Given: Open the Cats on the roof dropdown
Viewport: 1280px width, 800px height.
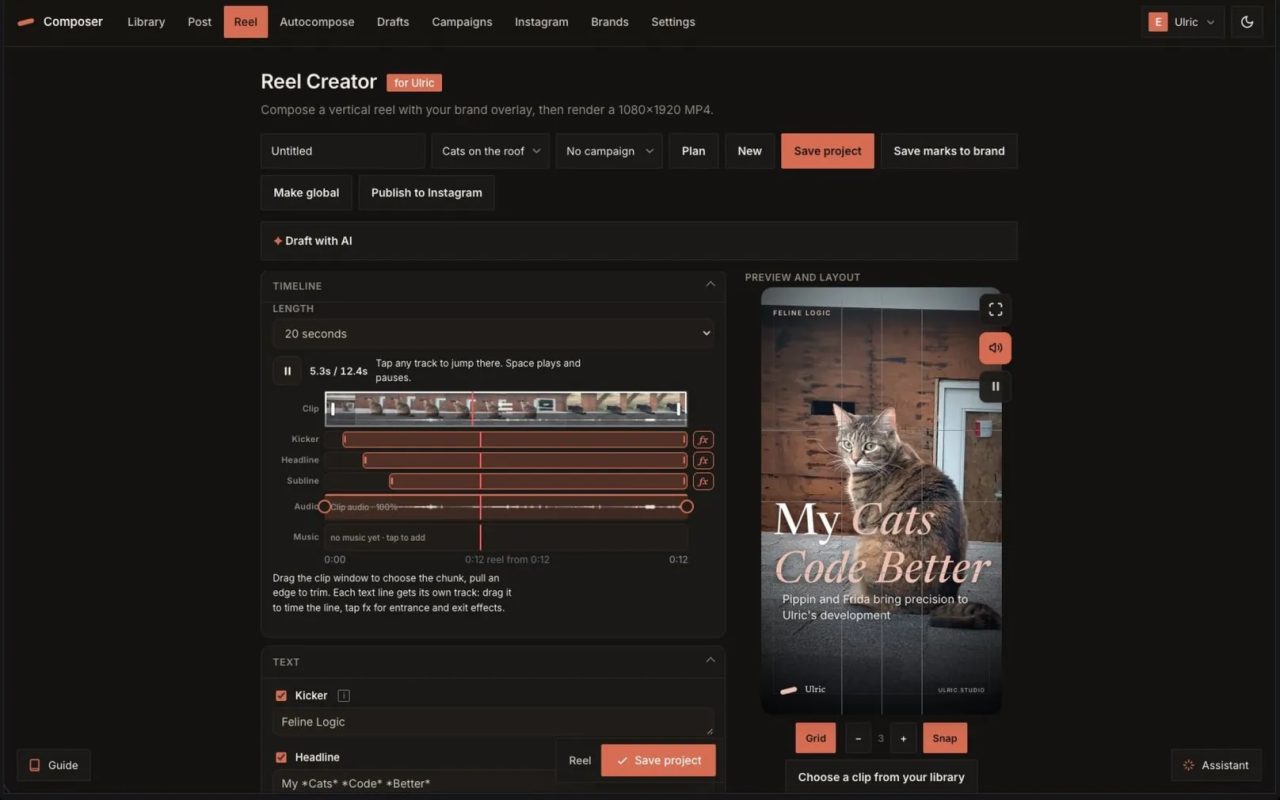Looking at the screenshot, I should click(490, 151).
